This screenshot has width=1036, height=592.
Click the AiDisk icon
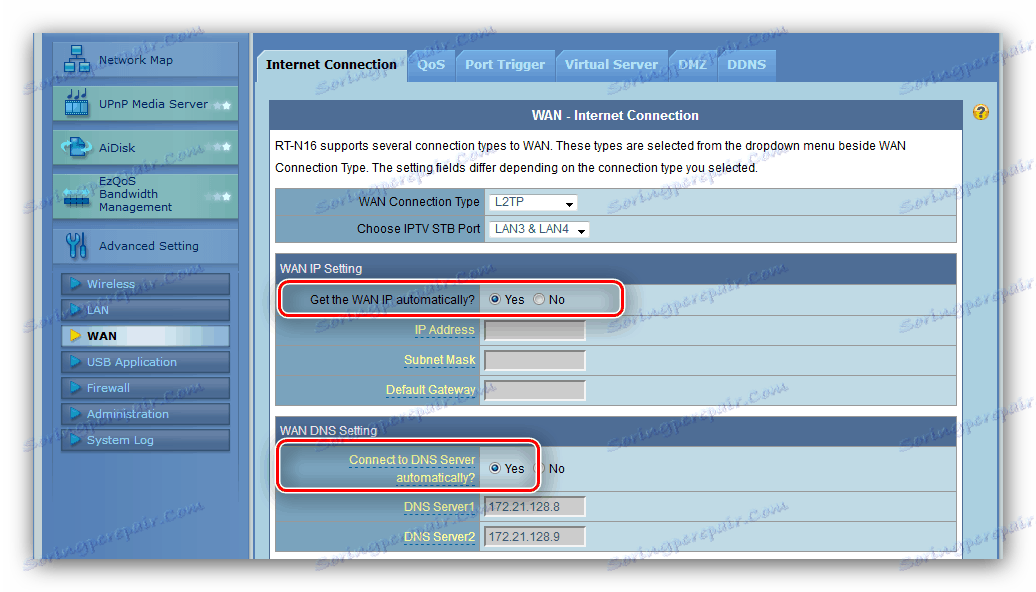pyautogui.click(x=77, y=147)
